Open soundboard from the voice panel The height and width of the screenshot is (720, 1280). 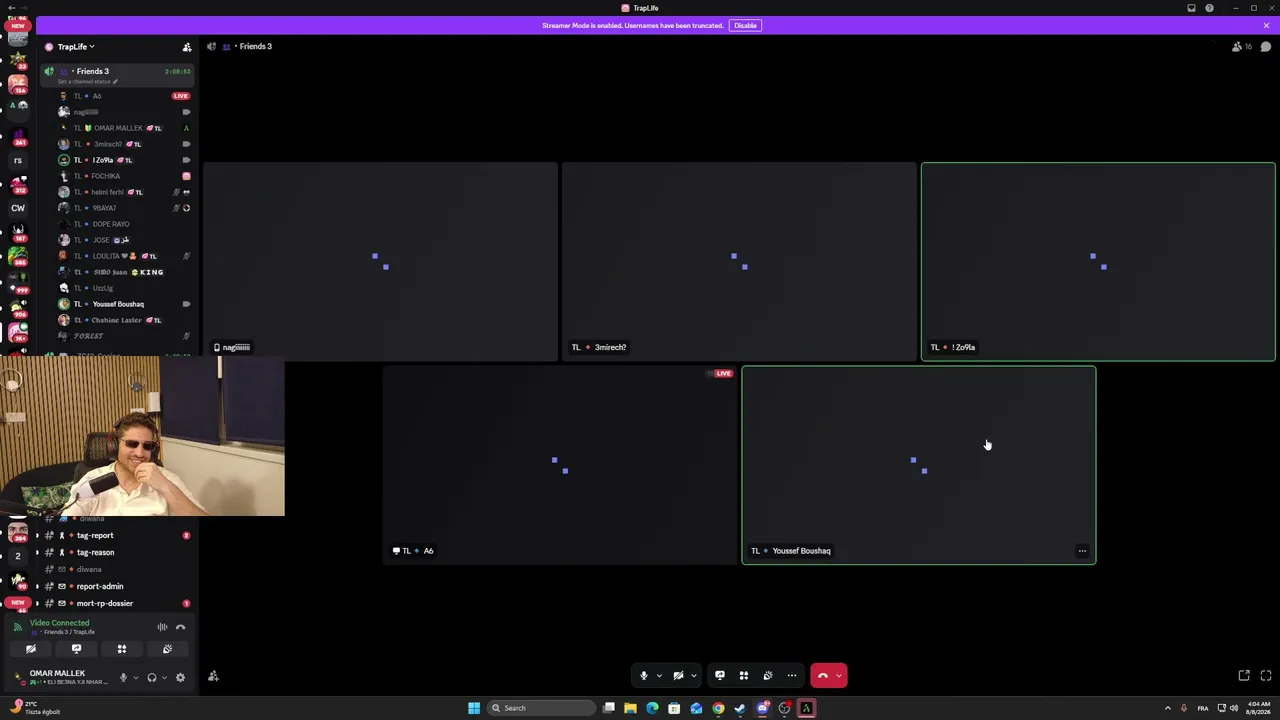coord(167,649)
